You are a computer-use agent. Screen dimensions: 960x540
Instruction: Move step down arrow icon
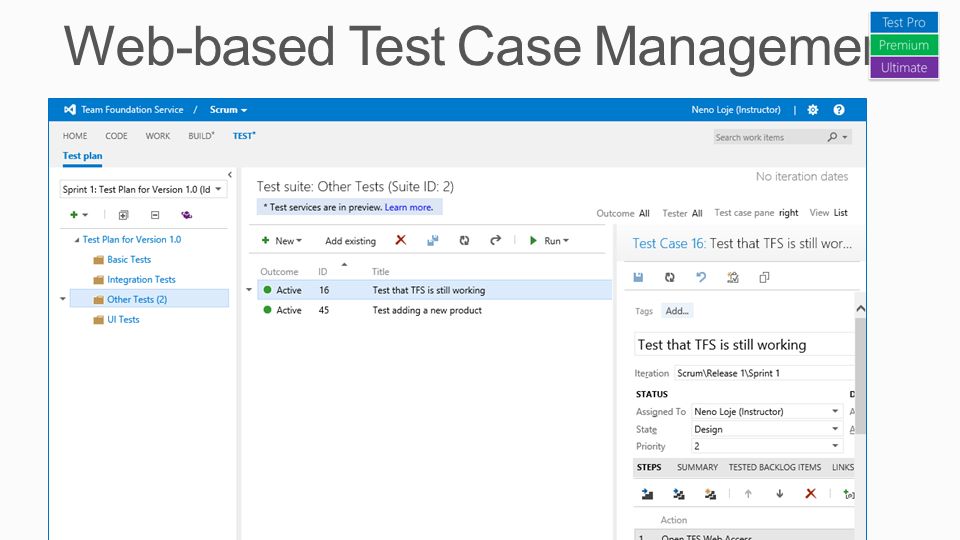(x=779, y=493)
